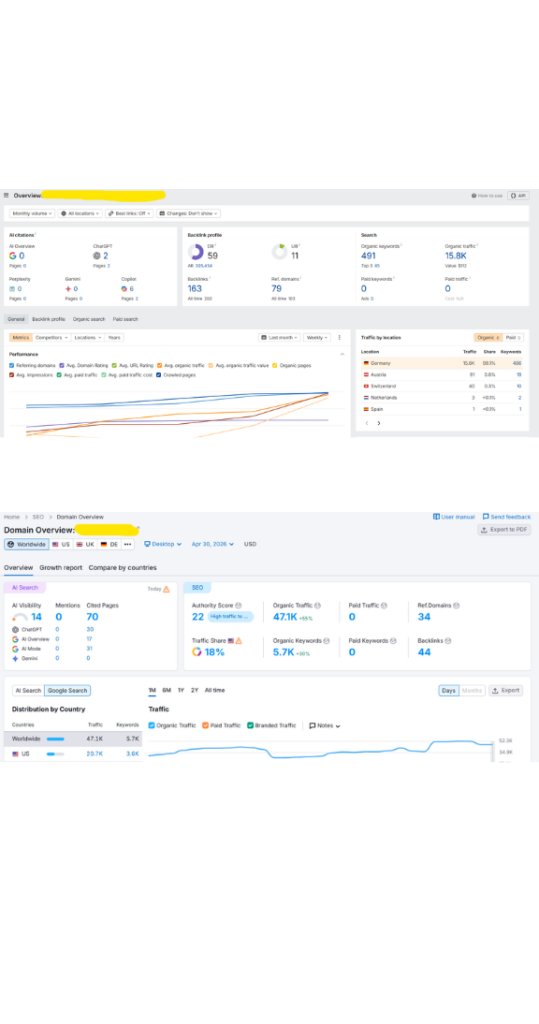The width and height of the screenshot is (539, 1024).
Task: Open the Backlinks value 163
Action: tap(195, 288)
